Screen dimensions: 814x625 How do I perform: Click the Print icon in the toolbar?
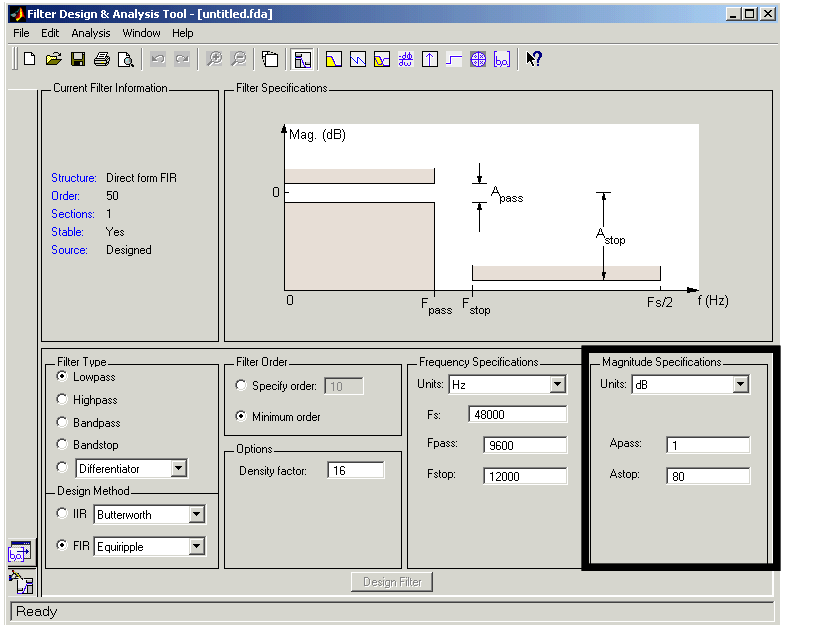(x=101, y=59)
